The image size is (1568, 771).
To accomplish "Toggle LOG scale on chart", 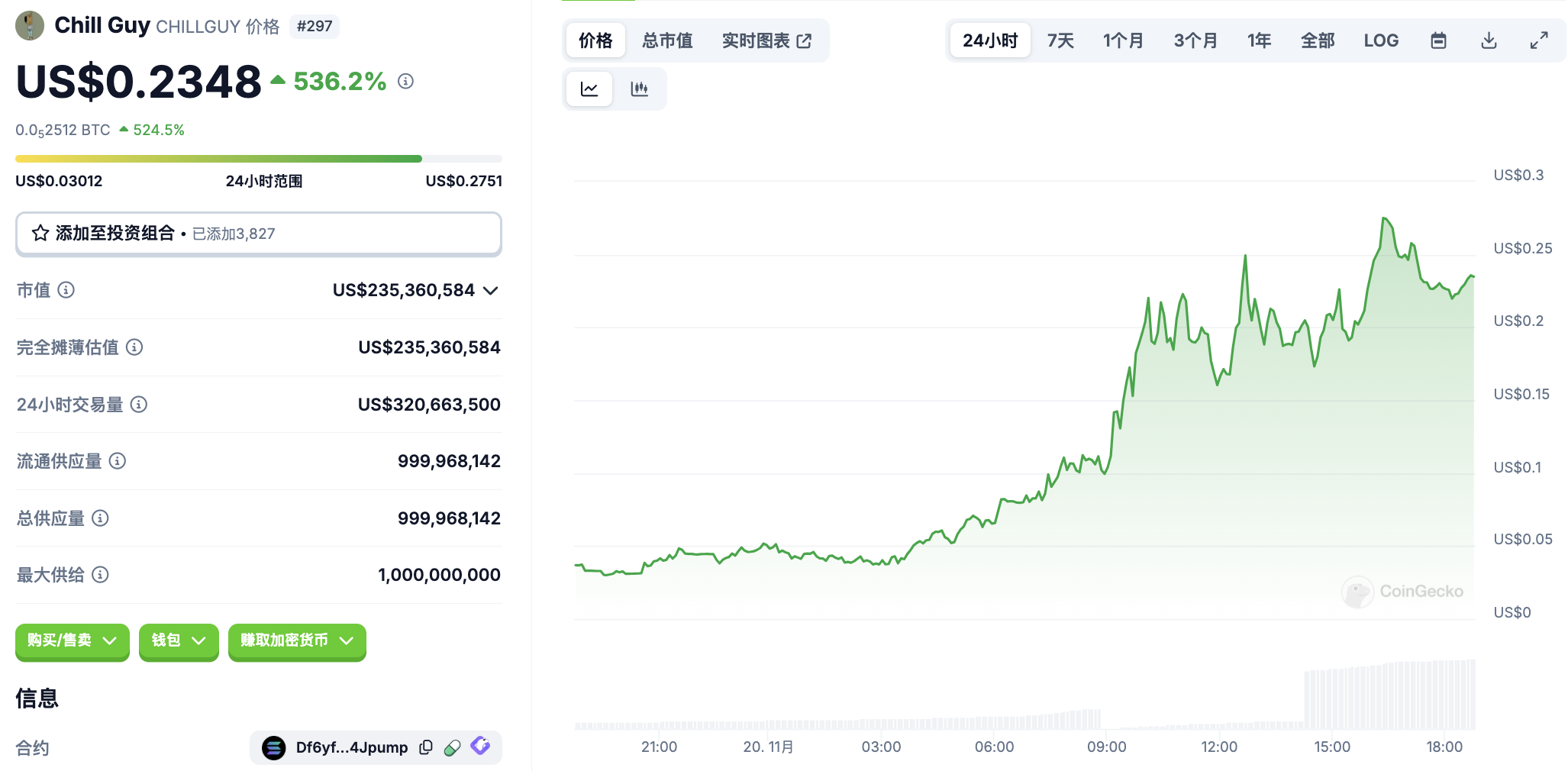I will point(1381,40).
